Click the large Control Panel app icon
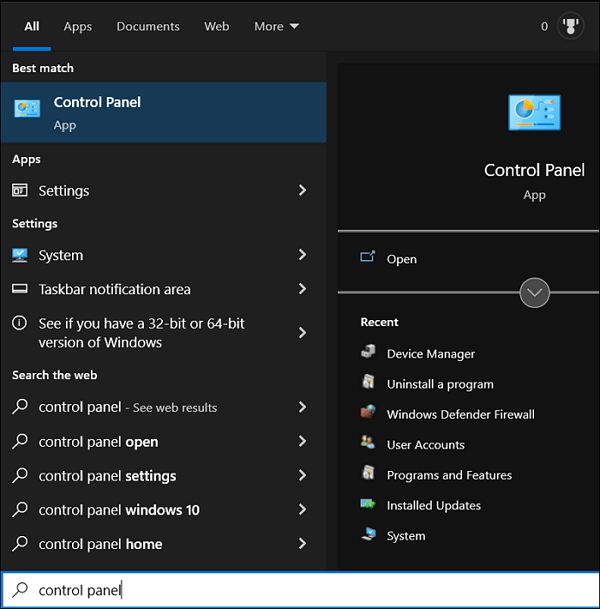The image size is (600, 609). (x=534, y=114)
